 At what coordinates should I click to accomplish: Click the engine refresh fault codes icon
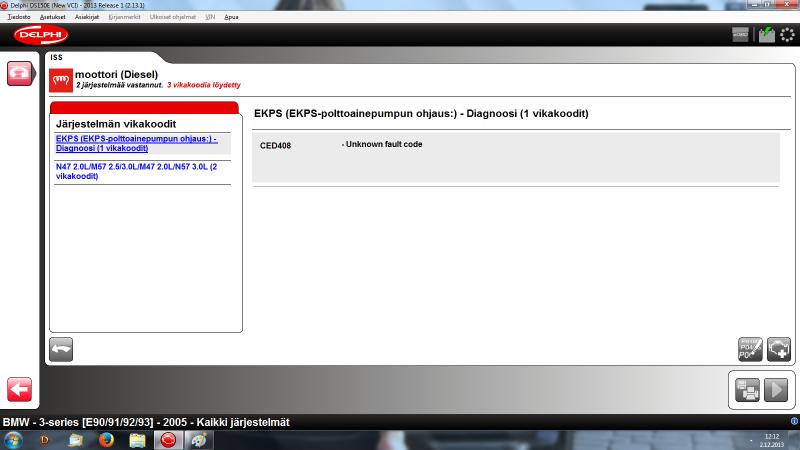click(778, 349)
